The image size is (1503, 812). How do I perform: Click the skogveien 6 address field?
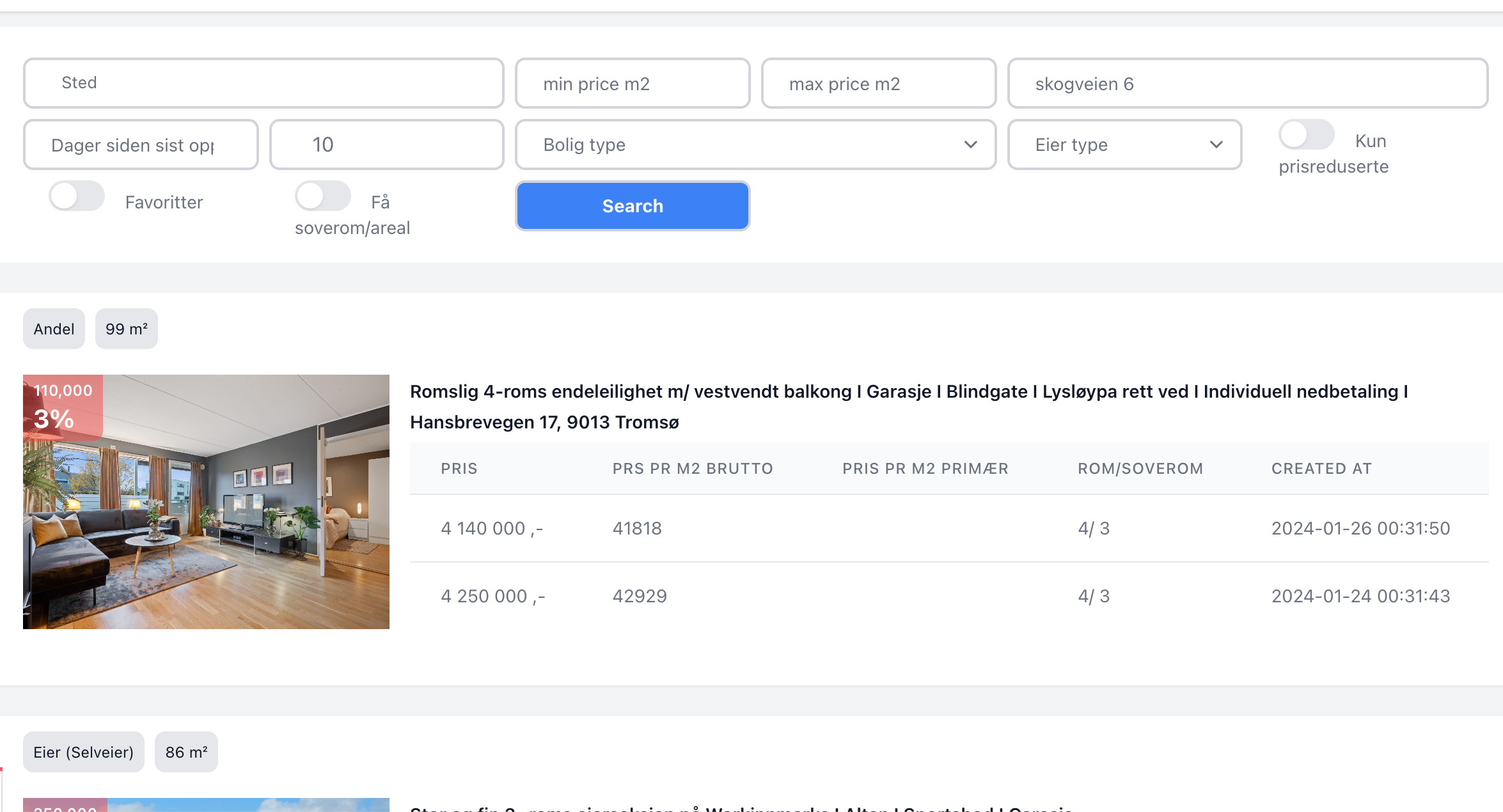(x=1247, y=84)
